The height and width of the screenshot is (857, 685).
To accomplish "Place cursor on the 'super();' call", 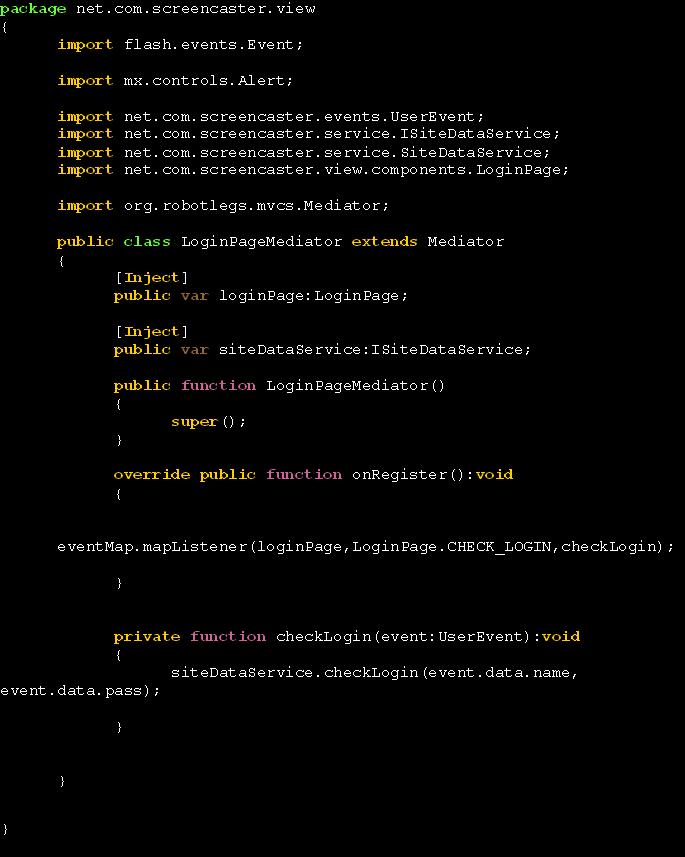I will click(x=208, y=421).
